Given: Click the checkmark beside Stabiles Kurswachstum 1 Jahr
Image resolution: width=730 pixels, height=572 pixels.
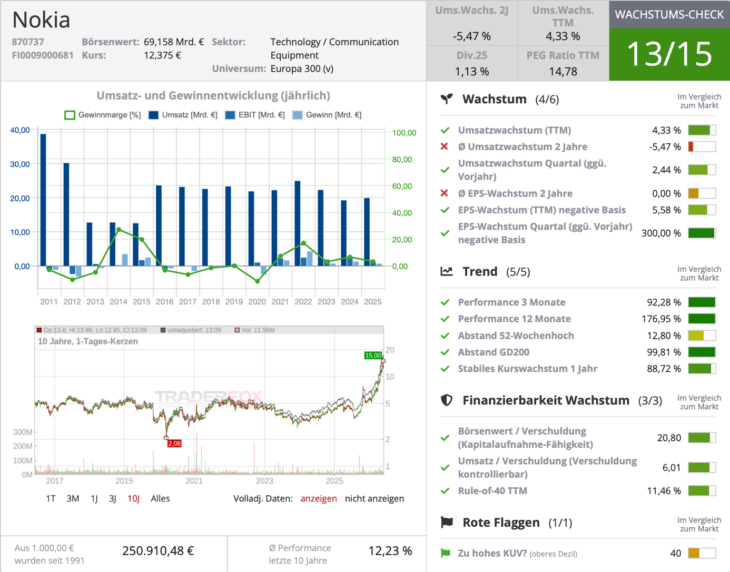Looking at the screenshot, I should coord(445,369).
